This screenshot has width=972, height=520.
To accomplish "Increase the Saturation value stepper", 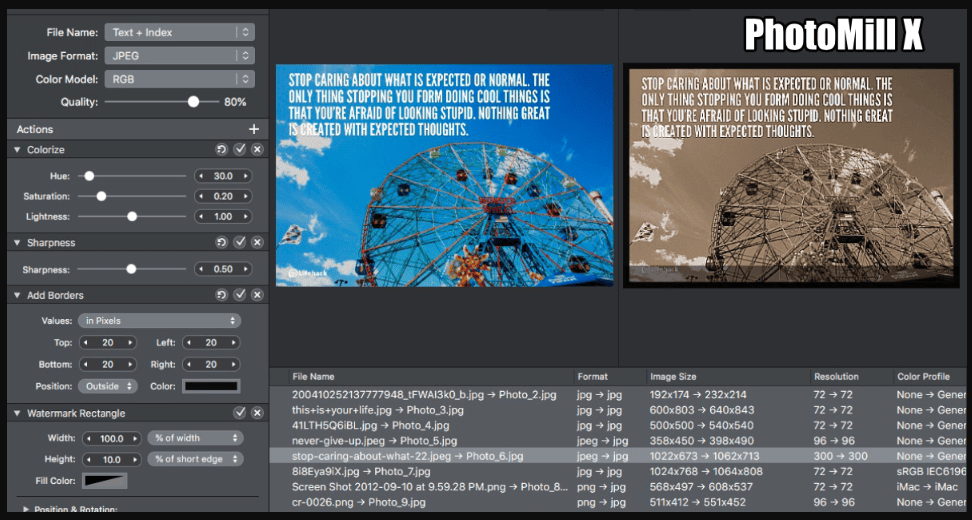I will 246,196.
